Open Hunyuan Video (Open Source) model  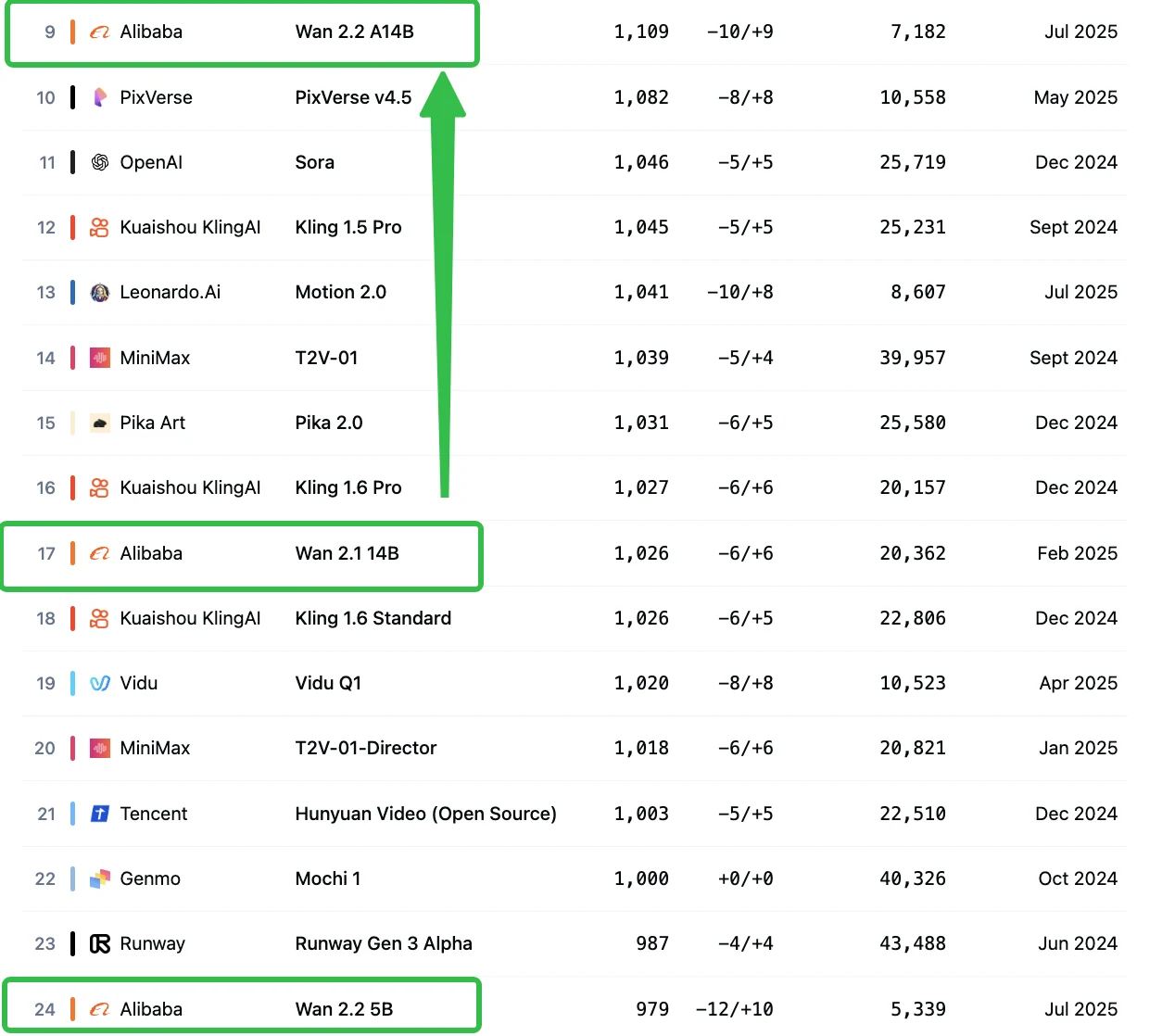(x=426, y=814)
